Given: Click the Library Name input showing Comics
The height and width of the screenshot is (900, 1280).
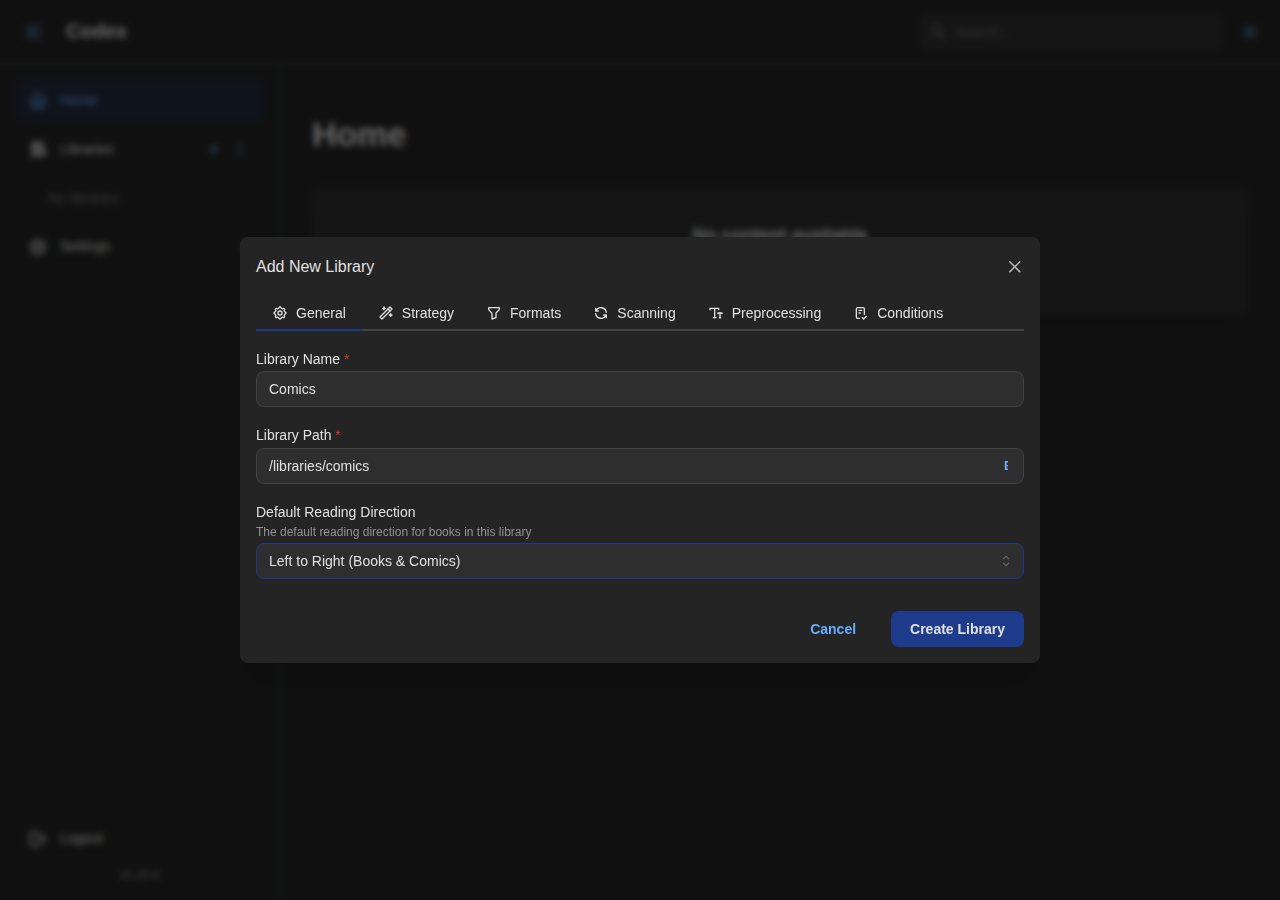Looking at the screenshot, I should (640, 389).
